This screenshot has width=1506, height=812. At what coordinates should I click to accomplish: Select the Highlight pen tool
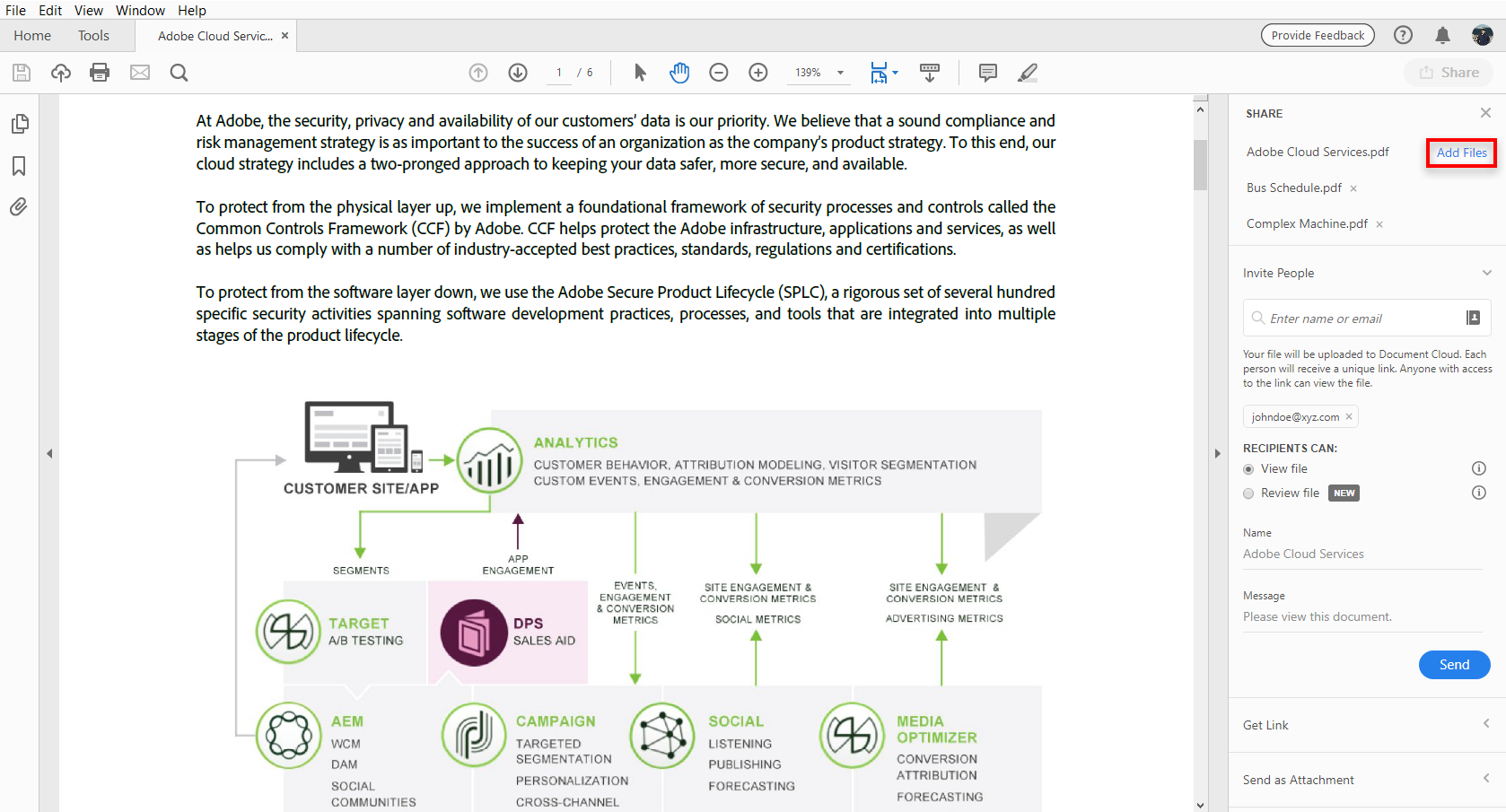click(x=1028, y=73)
